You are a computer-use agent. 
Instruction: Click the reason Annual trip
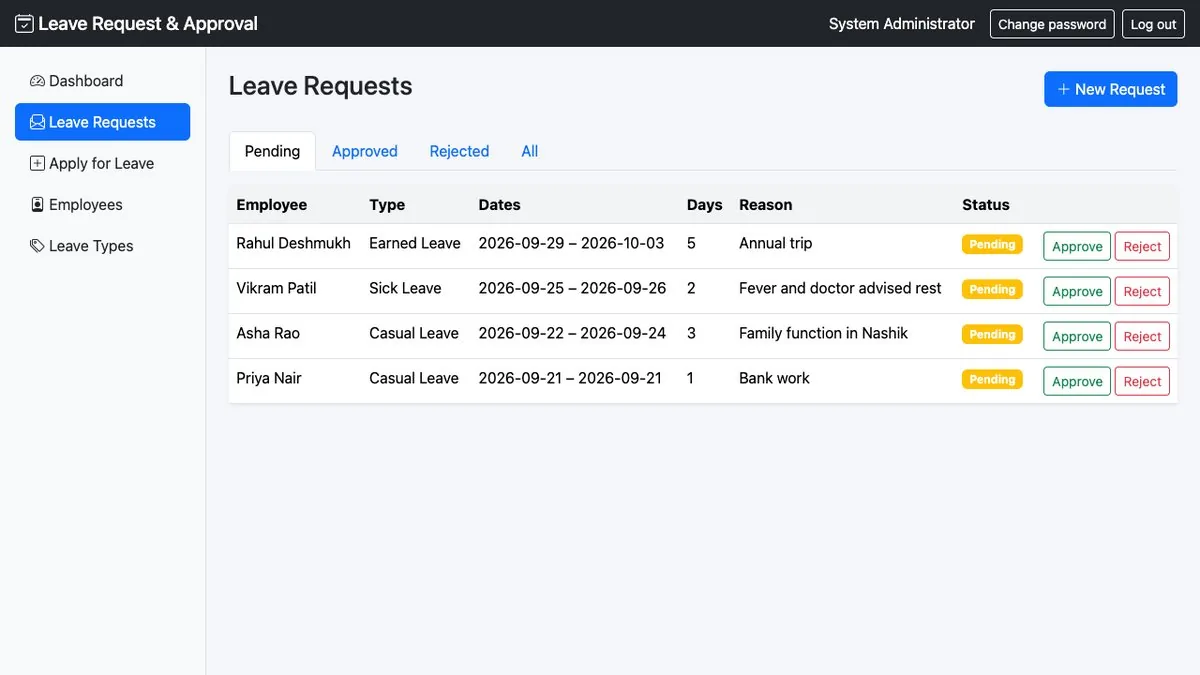[x=776, y=243]
